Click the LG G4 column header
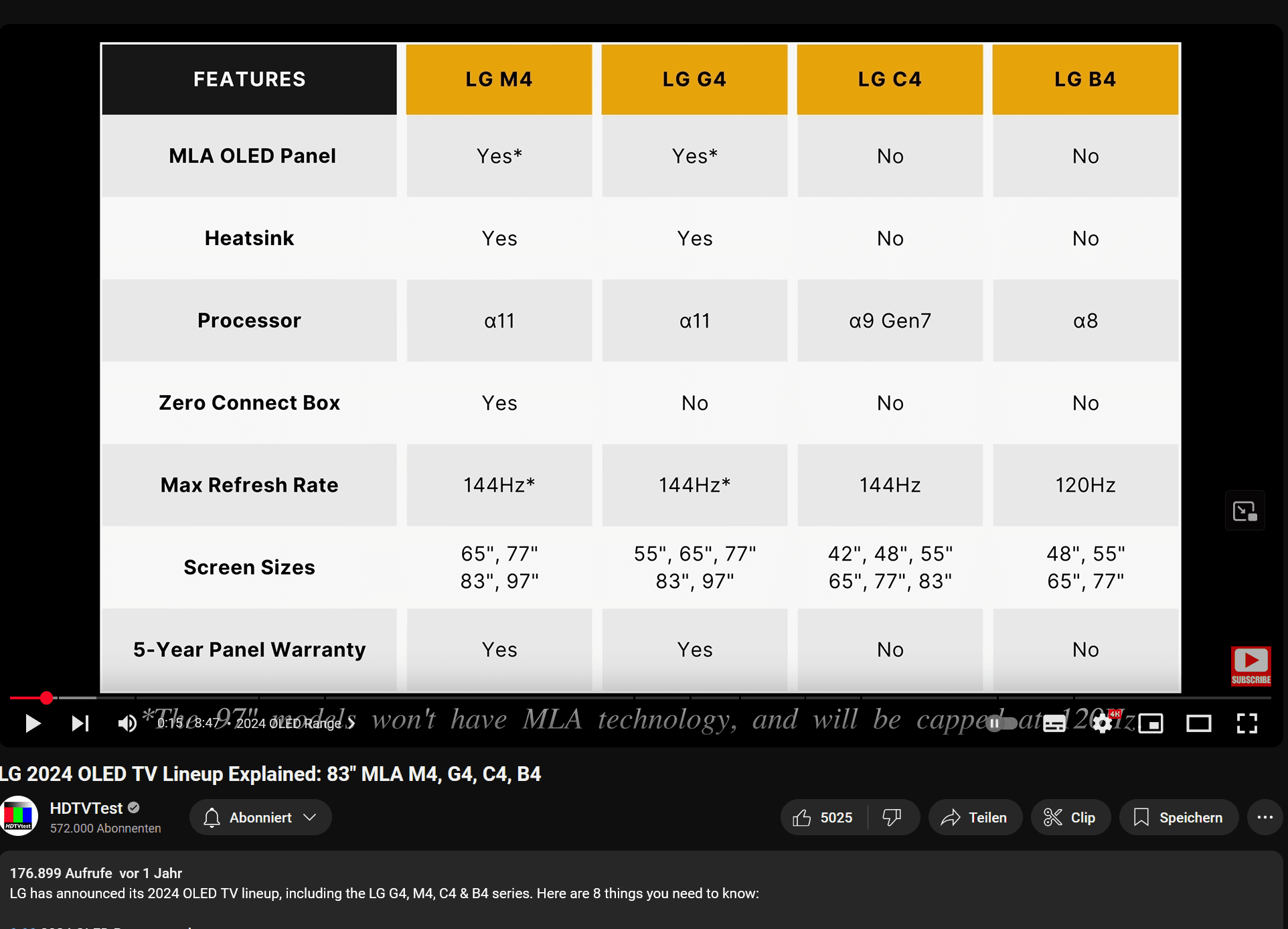Screen dimensions: 1288x929 (694, 79)
